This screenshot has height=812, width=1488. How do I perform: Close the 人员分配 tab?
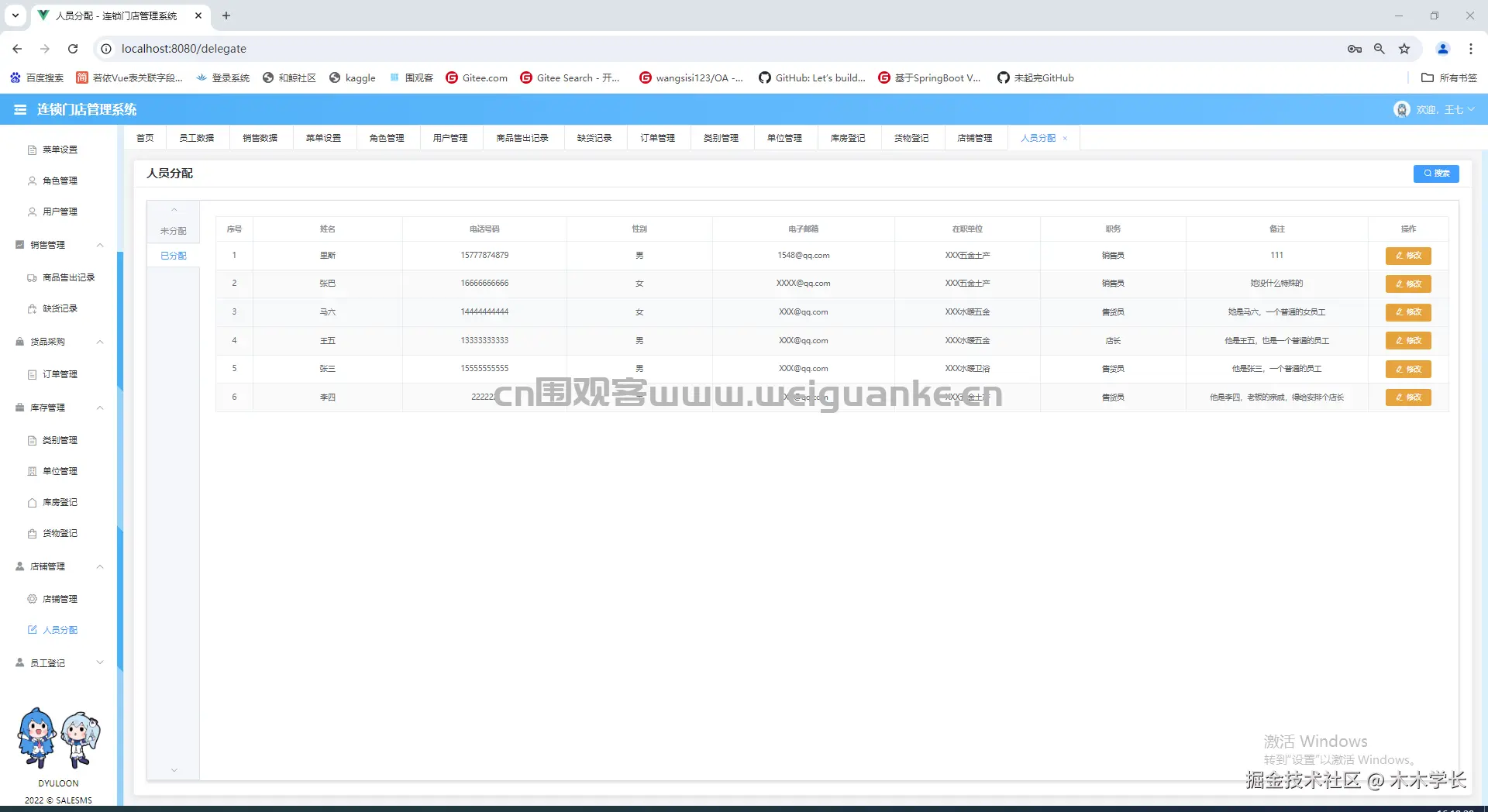pos(1065,139)
